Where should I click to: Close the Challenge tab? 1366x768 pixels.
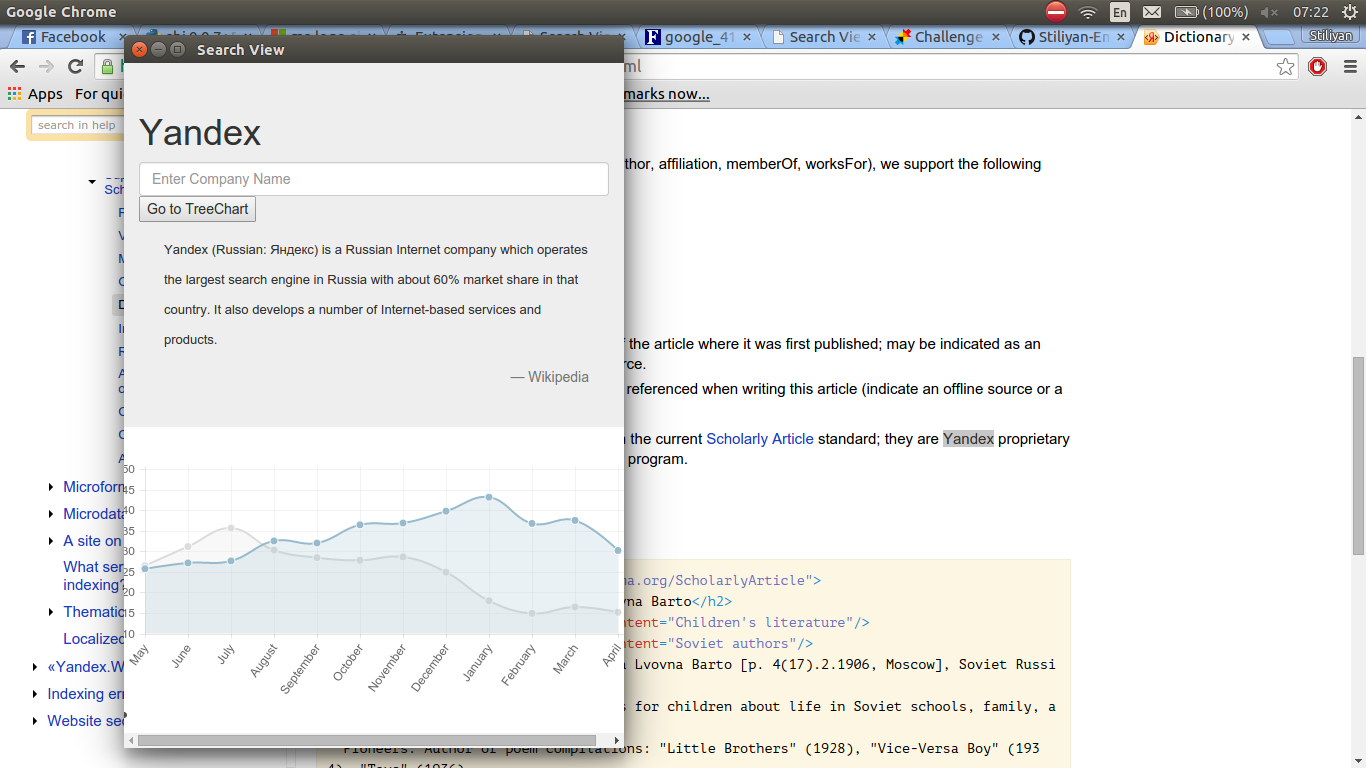tap(996, 37)
